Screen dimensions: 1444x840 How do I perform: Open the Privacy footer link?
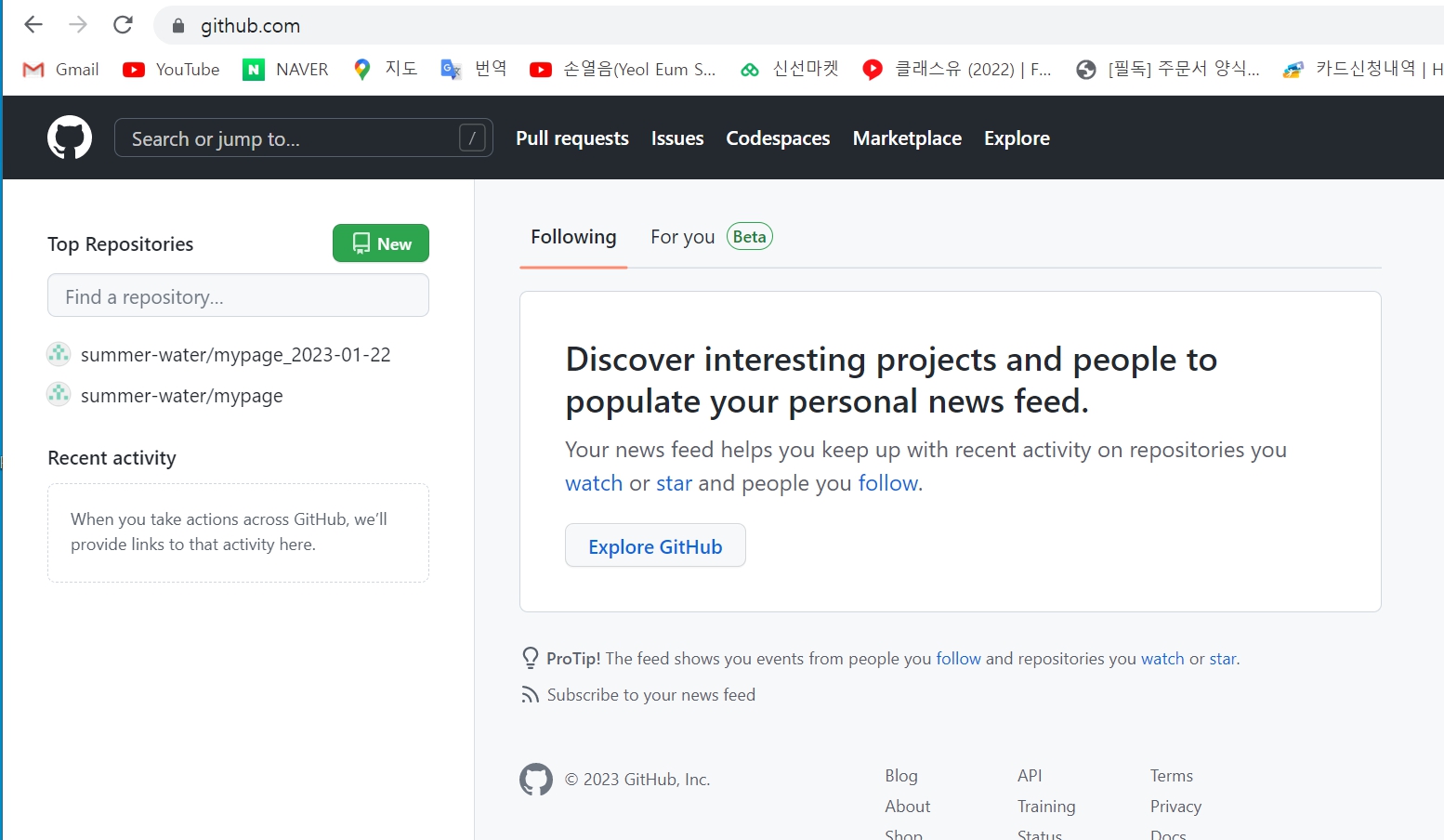coord(1176,807)
